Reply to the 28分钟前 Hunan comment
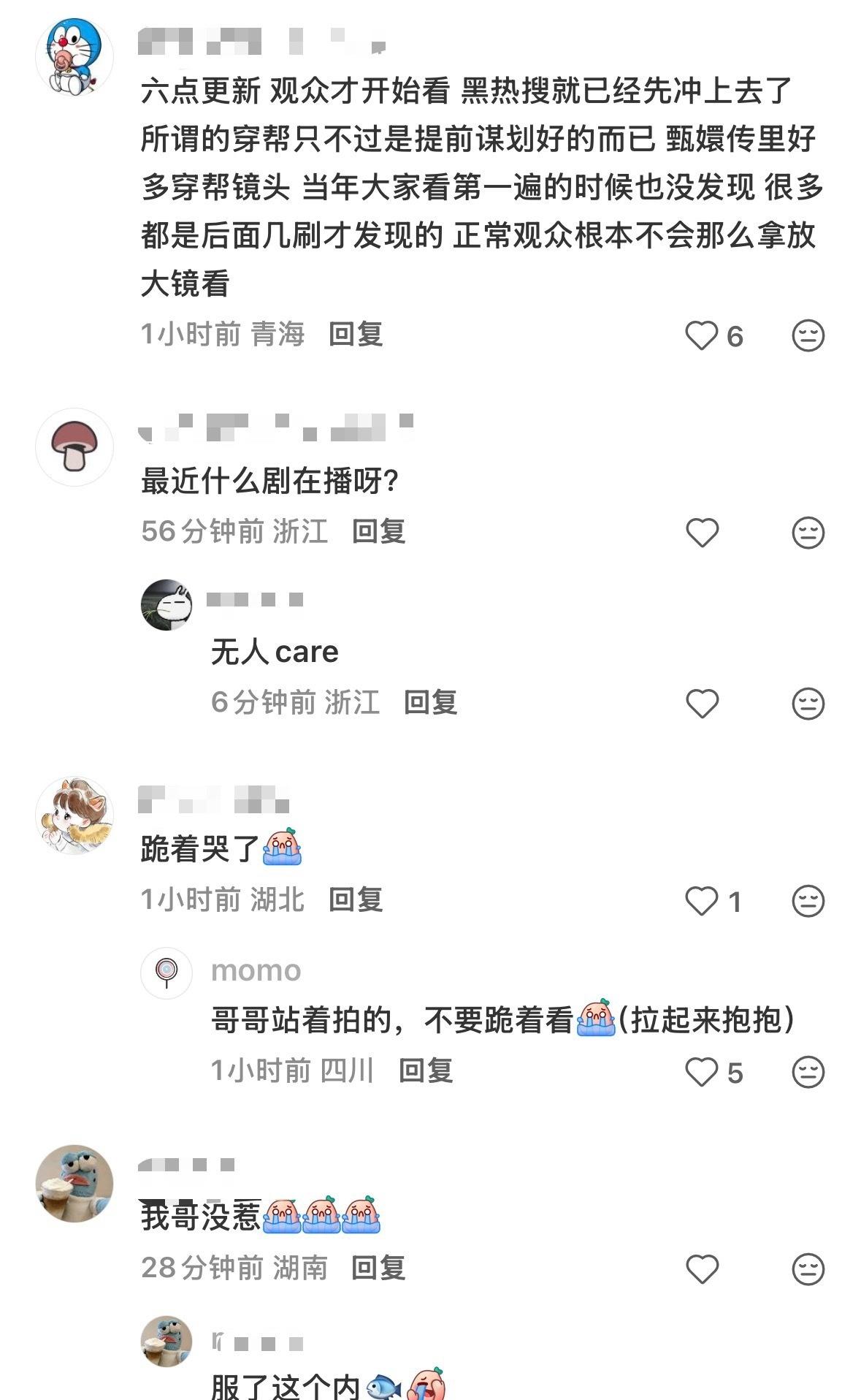The height and width of the screenshot is (1400, 861). click(378, 1268)
